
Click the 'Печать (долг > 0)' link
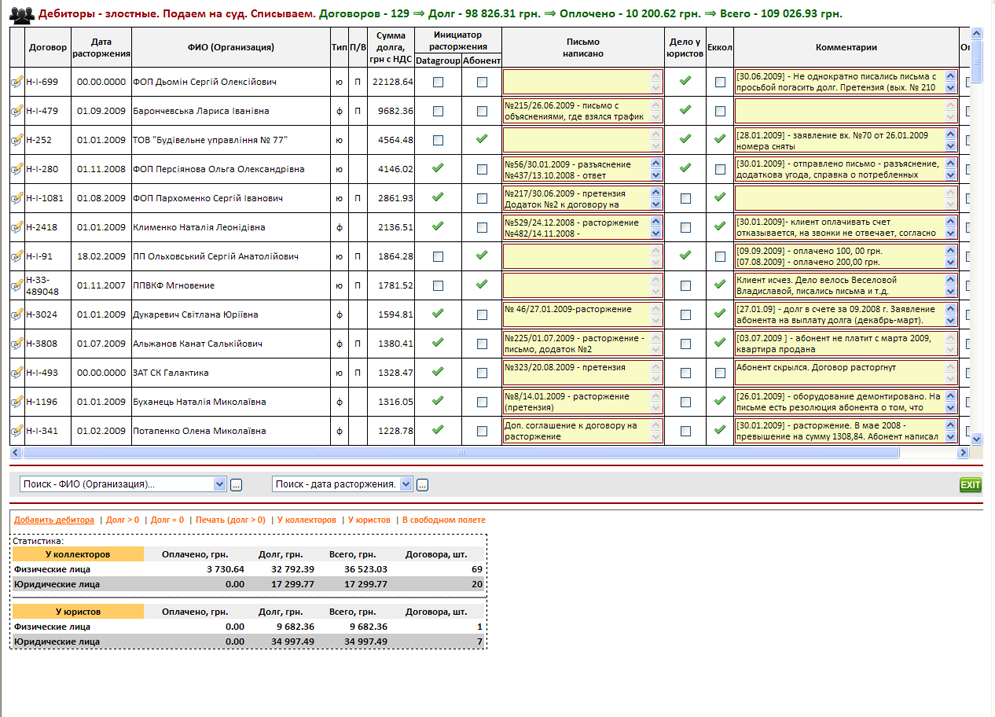click(x=230, y=520)
